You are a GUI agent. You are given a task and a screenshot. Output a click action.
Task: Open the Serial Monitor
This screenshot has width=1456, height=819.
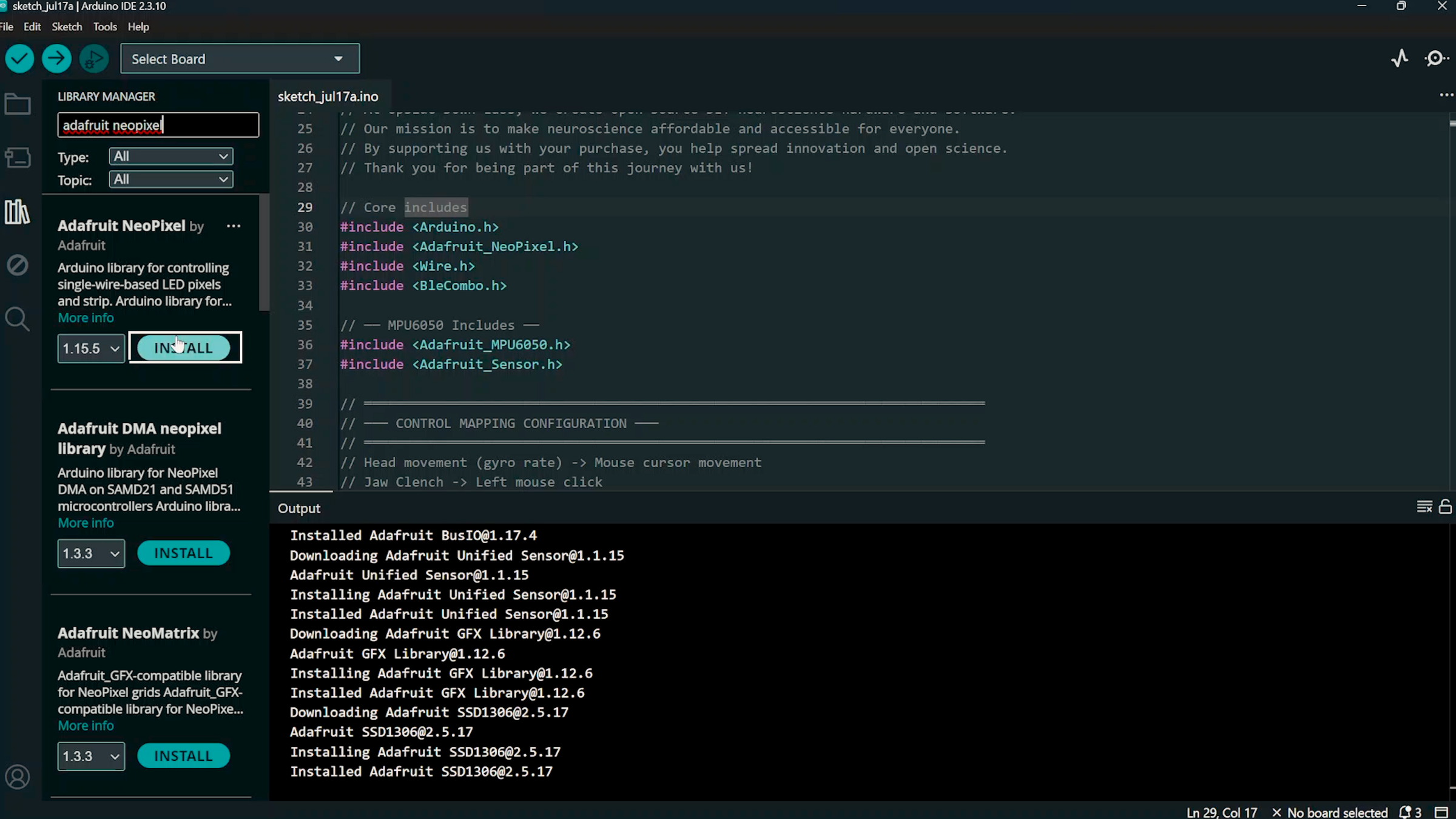1437,58
